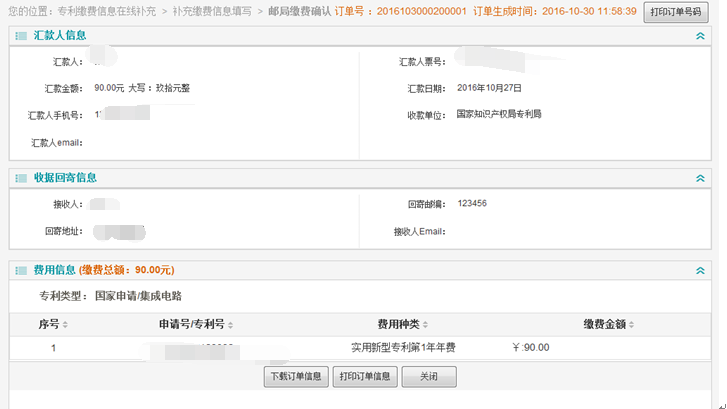This screenshot has width=727, height=409.
Task: Click 缴费总额：90.00元 total text
Action: [127, 270]
